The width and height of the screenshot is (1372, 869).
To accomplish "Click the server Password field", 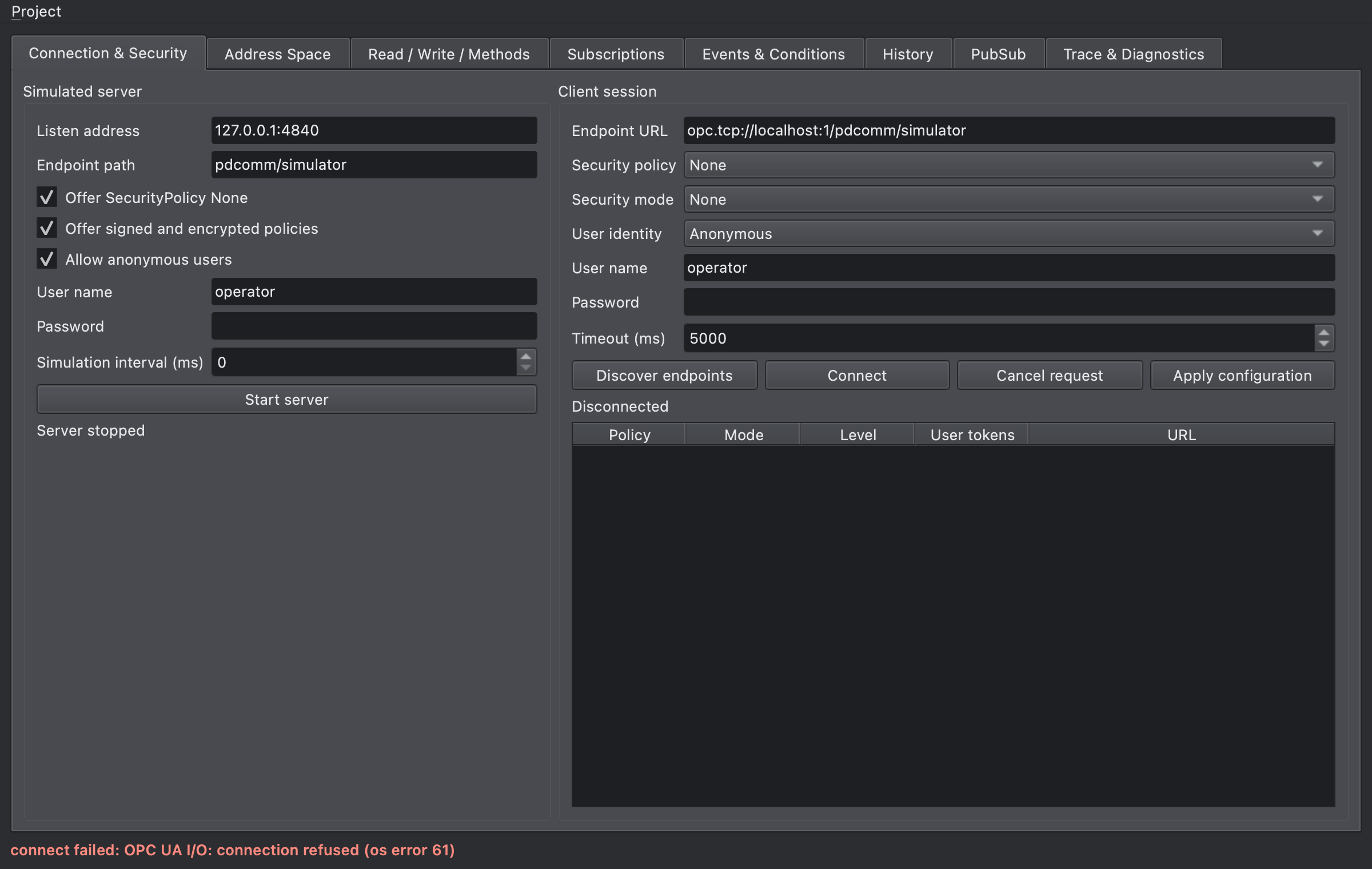I will [x=374, y=326].
